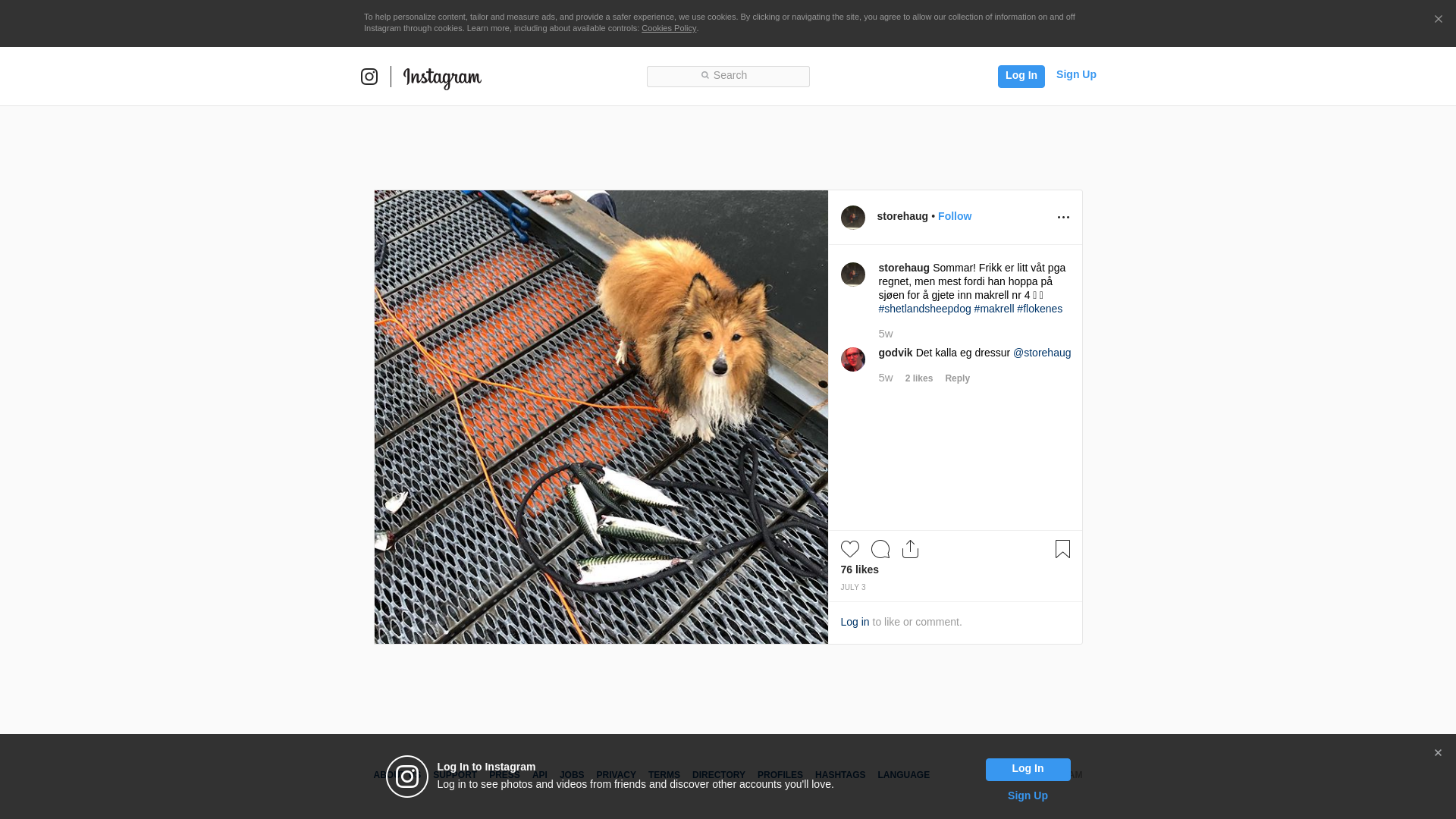
Task: Reply to godvik's comment
Action: tap(957, 378)
